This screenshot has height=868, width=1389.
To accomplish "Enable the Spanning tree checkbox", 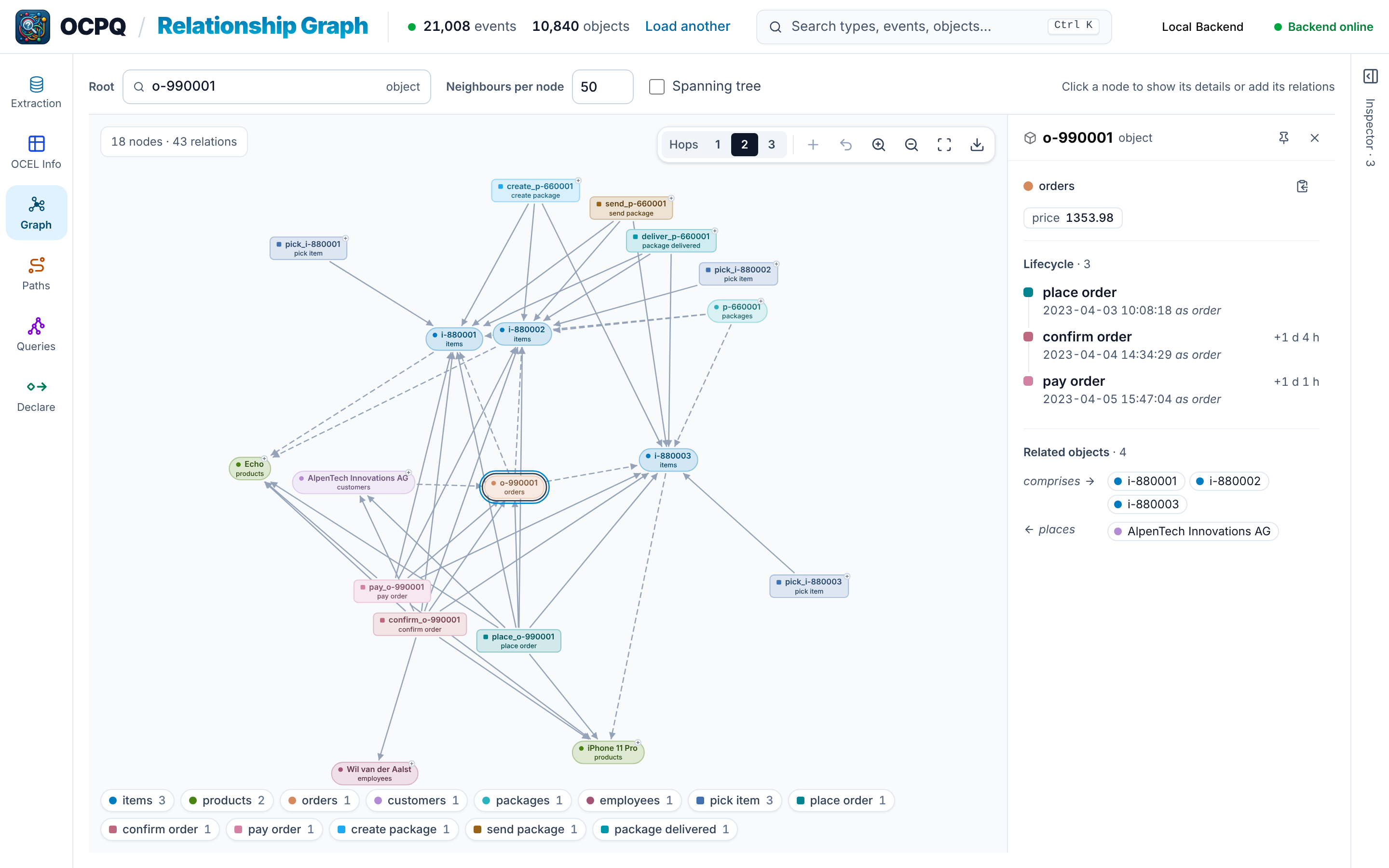I will (x=656, y=87).
